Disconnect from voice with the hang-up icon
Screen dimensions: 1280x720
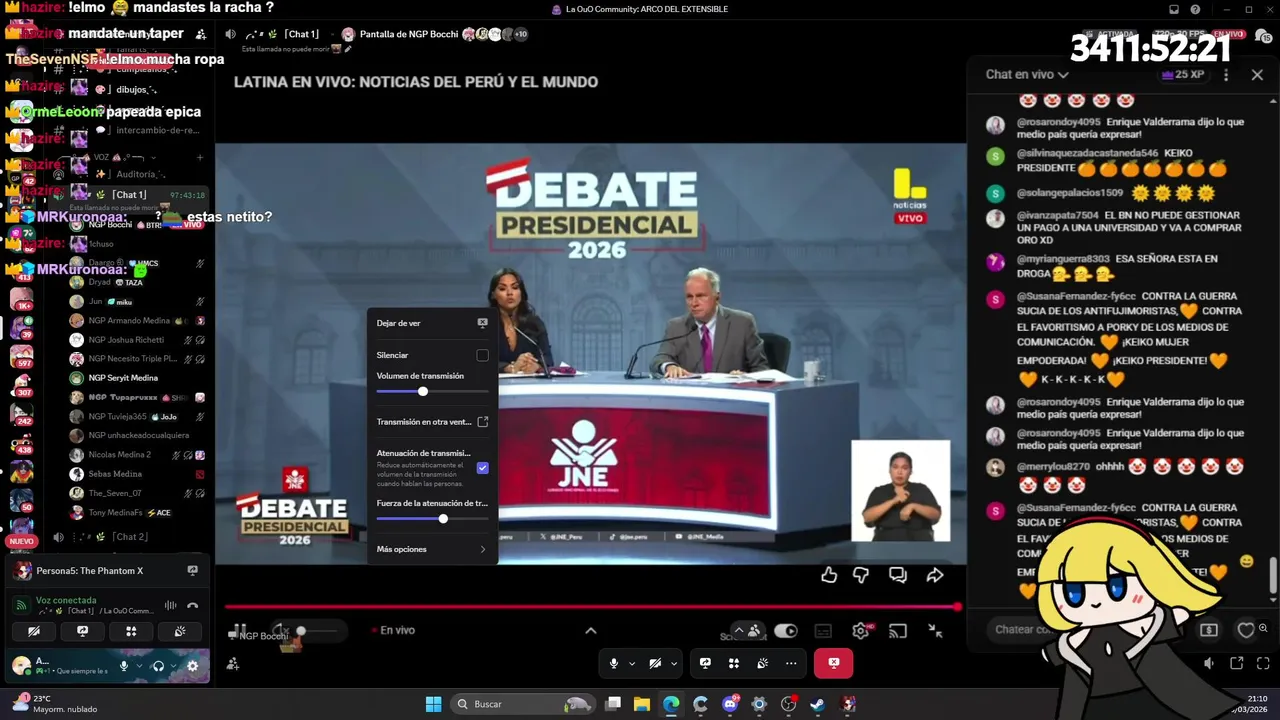click(x=193, y=605)
